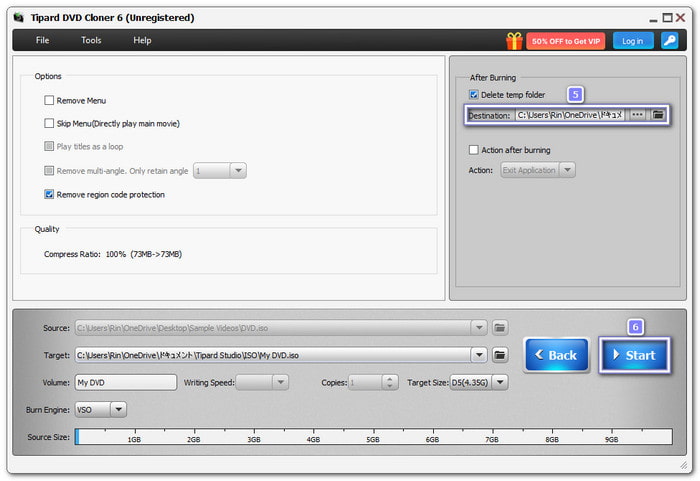
Task: Tick Skip Menu (Directly play main movie)
Action: [x=49, y=123]
